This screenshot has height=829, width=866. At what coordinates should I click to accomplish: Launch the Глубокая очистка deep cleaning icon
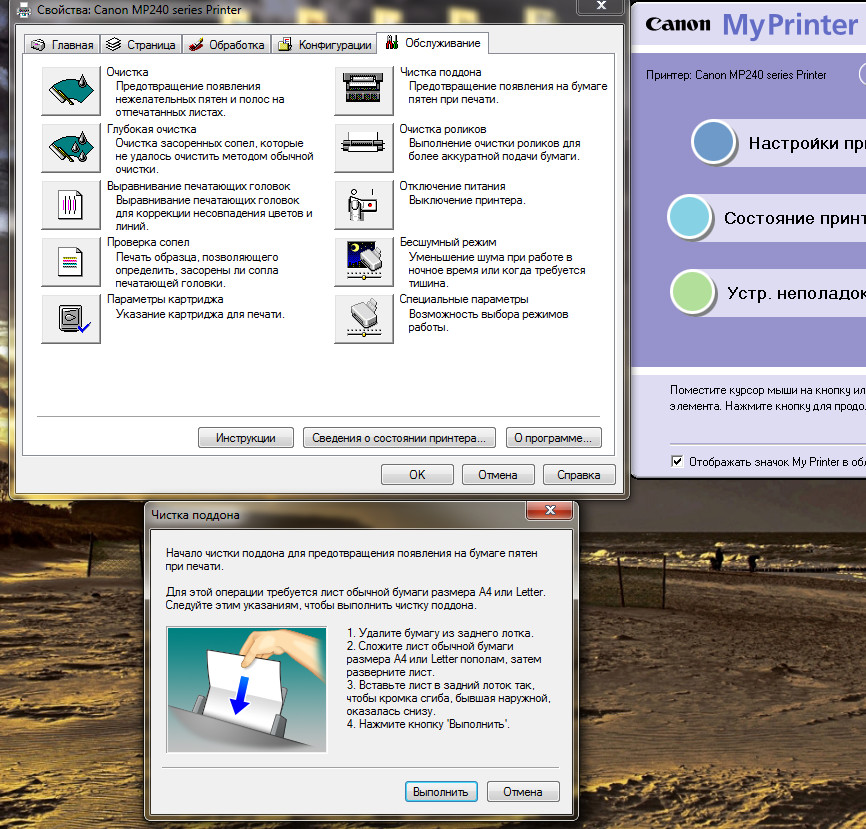point(71,147)
